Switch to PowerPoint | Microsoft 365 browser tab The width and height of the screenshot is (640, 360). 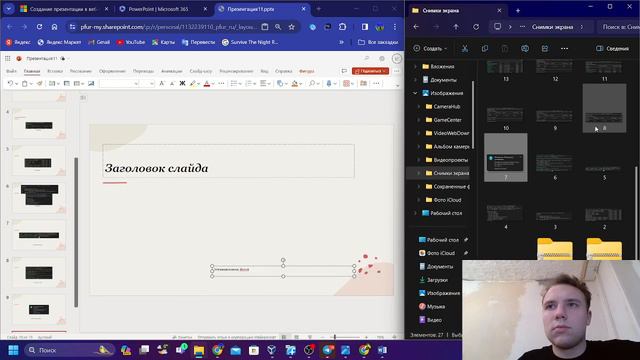158,9
